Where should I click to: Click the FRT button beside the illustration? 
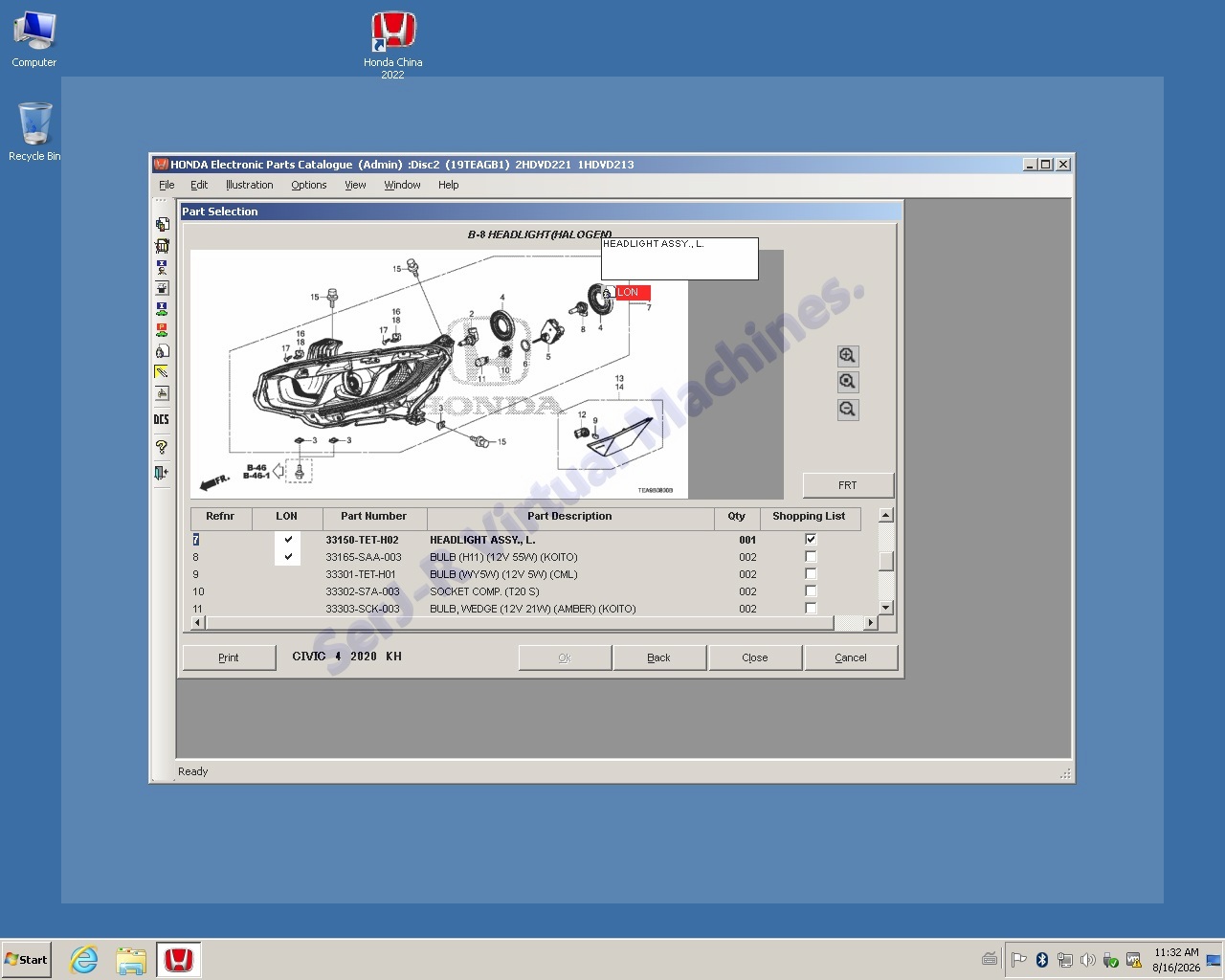[848, 485]
